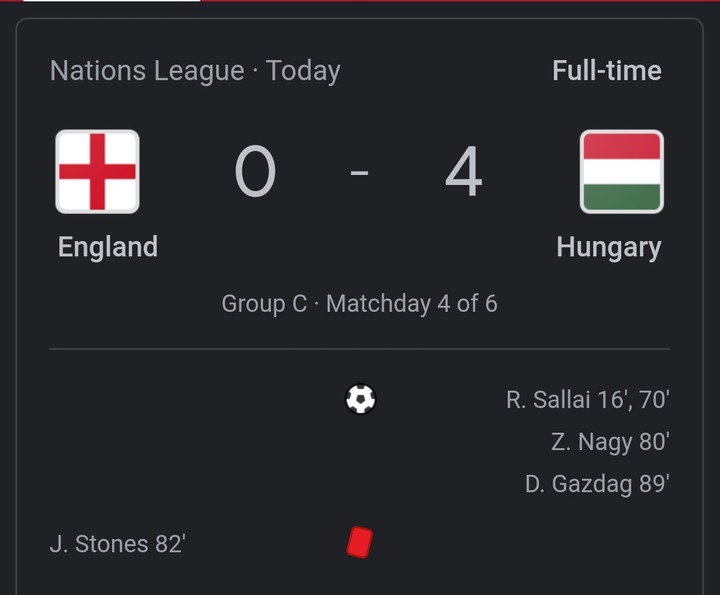This screenshot has width=720, height=595.
Task: Click the soccer ball goals icon
Action: point(360,399)
